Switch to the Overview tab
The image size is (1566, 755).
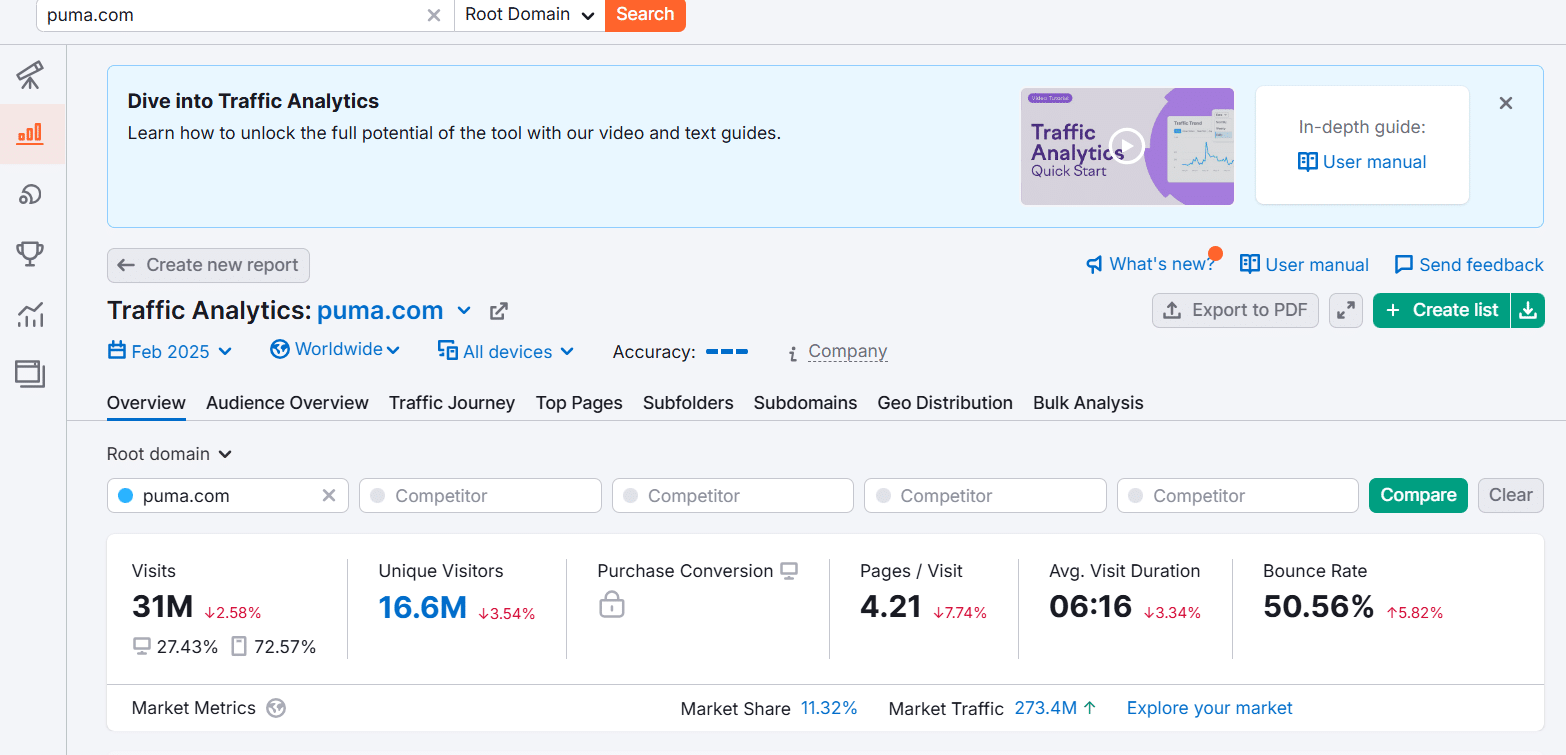(146, 403)
